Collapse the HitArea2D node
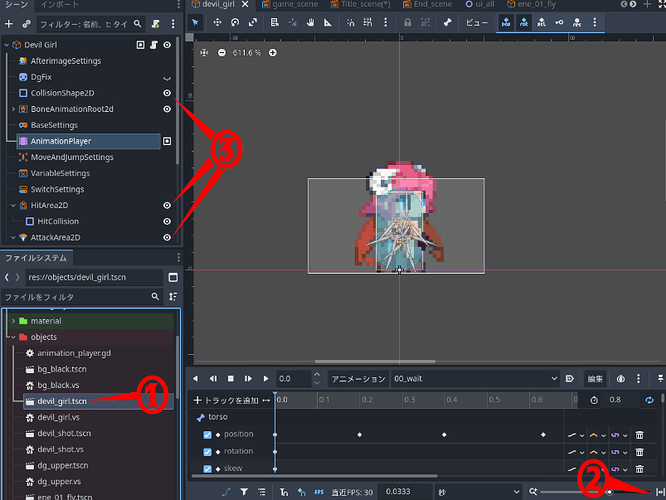 click(x=13, y=205)
